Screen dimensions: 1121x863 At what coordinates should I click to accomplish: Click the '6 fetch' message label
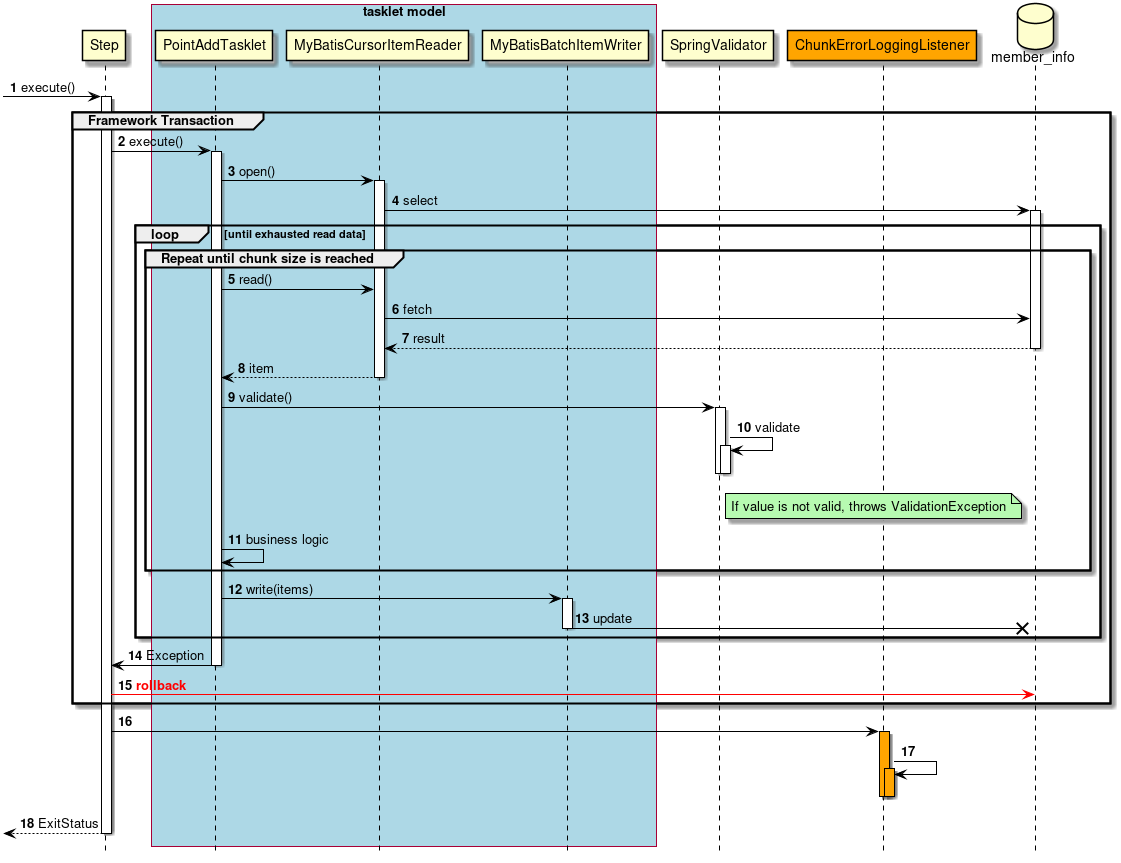click(412, 310)
